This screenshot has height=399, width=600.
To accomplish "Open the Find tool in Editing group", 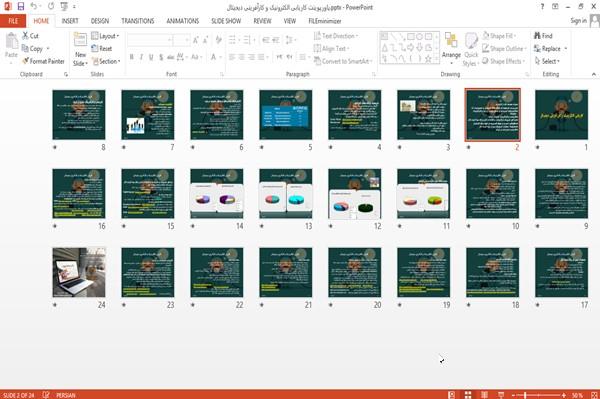I will coord(543,36).
